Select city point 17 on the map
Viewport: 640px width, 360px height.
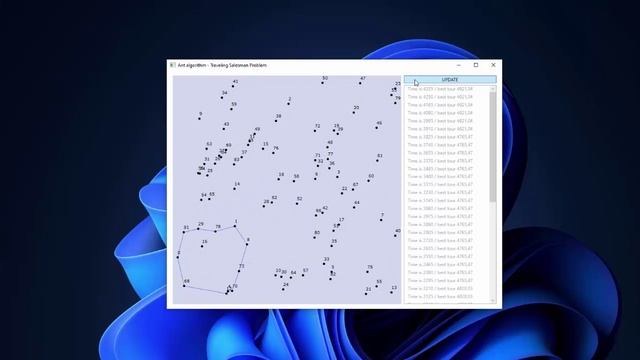(339, 224)
